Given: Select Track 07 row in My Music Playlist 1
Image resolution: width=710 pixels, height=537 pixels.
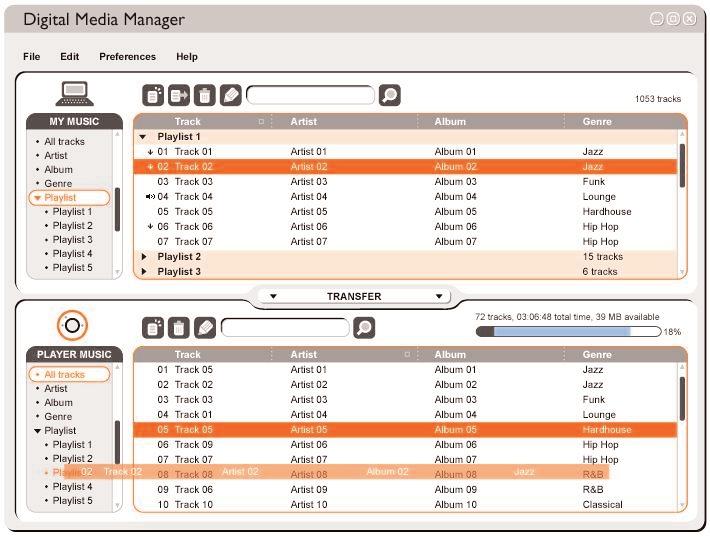Looking at the screenshot, I should coord(405,241).
